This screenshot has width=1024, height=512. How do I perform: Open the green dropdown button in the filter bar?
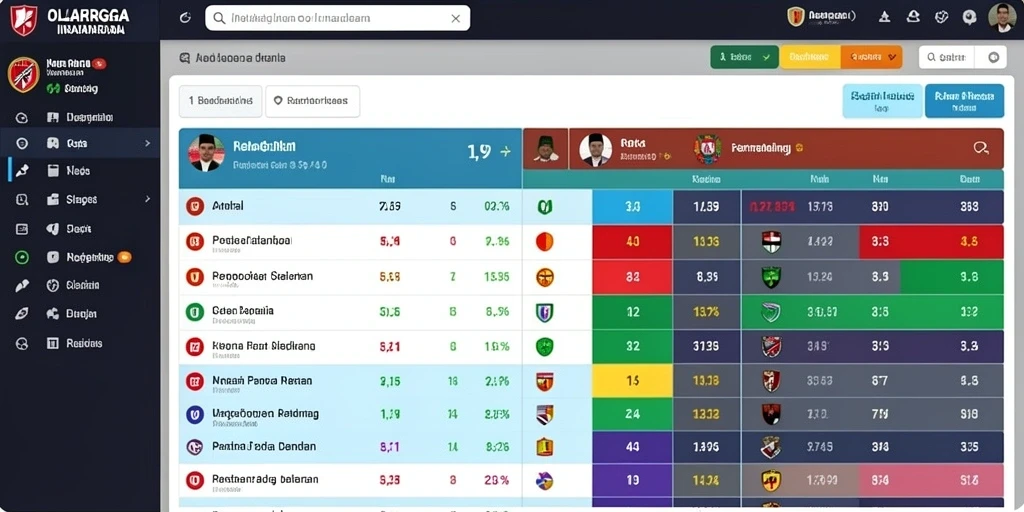(744, 57)
